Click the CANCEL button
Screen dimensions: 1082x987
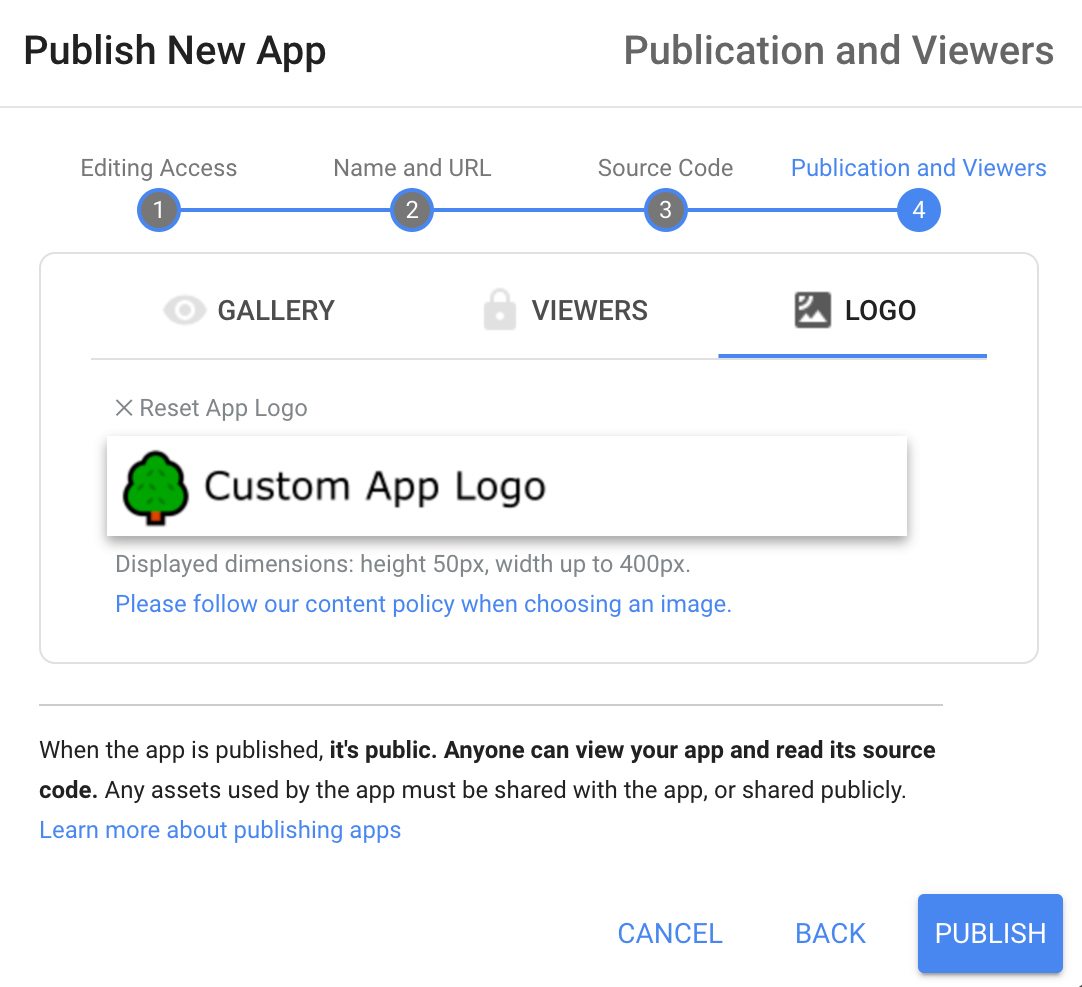coord(670,933)
